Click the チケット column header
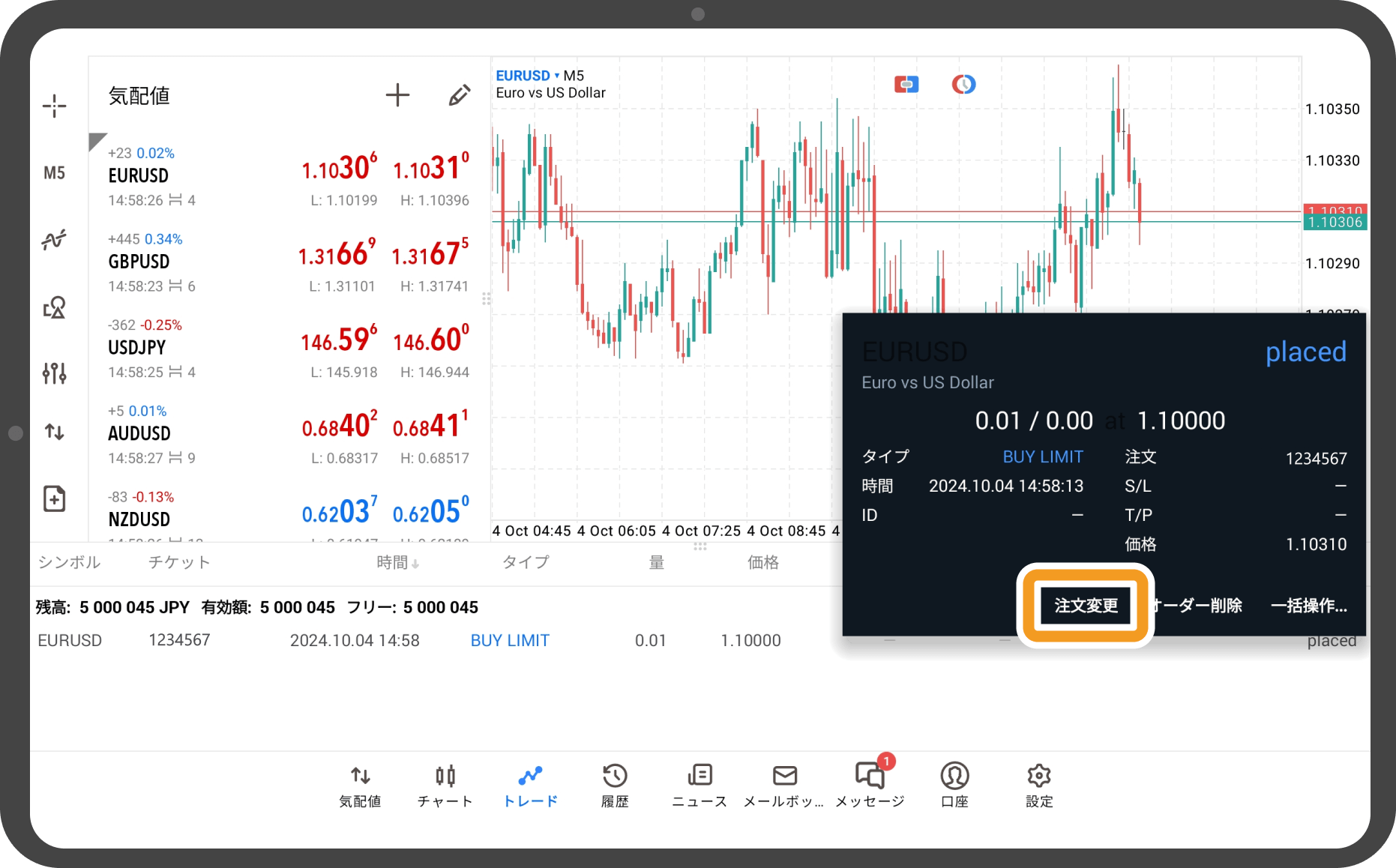This screenshot has height=868, width=1396. tap(179, 562)
